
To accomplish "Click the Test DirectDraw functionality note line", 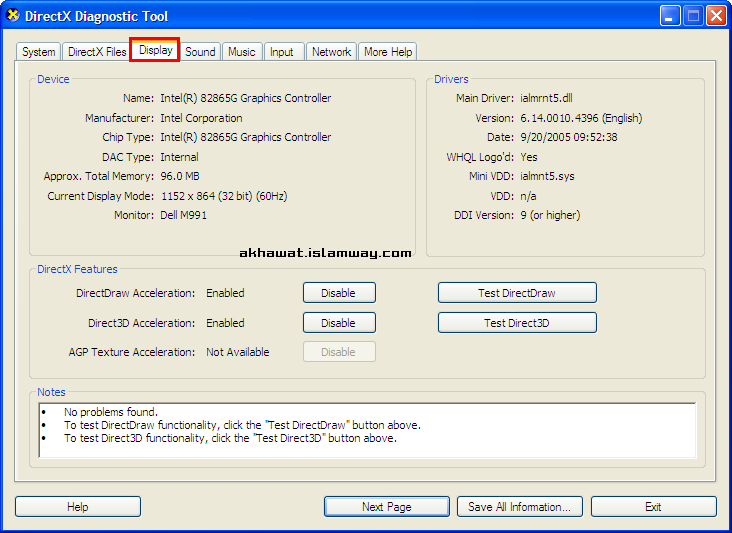I will (x=242, y=425).
